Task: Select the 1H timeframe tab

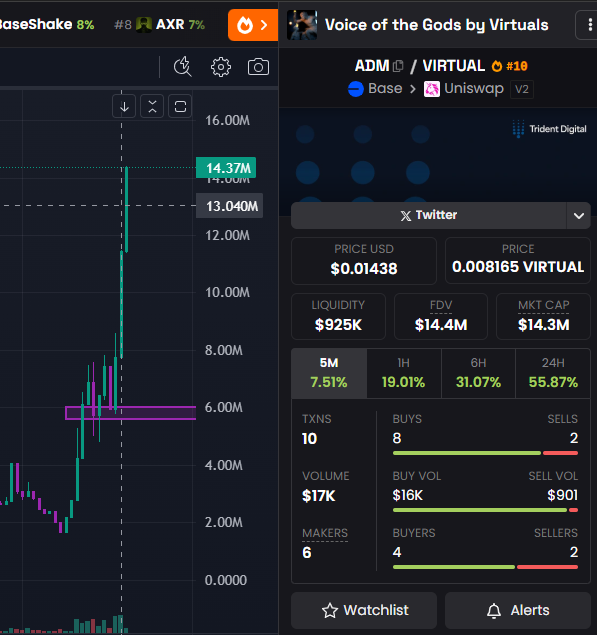Action: [x=404, y=373]
